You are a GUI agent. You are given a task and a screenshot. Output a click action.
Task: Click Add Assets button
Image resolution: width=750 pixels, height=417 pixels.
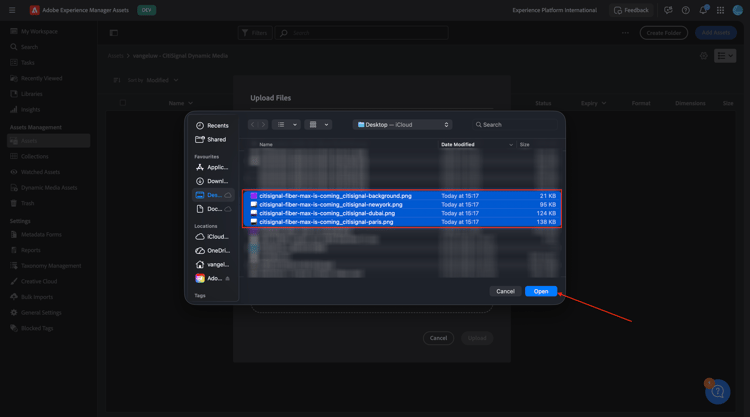click(x=716, y=33)
